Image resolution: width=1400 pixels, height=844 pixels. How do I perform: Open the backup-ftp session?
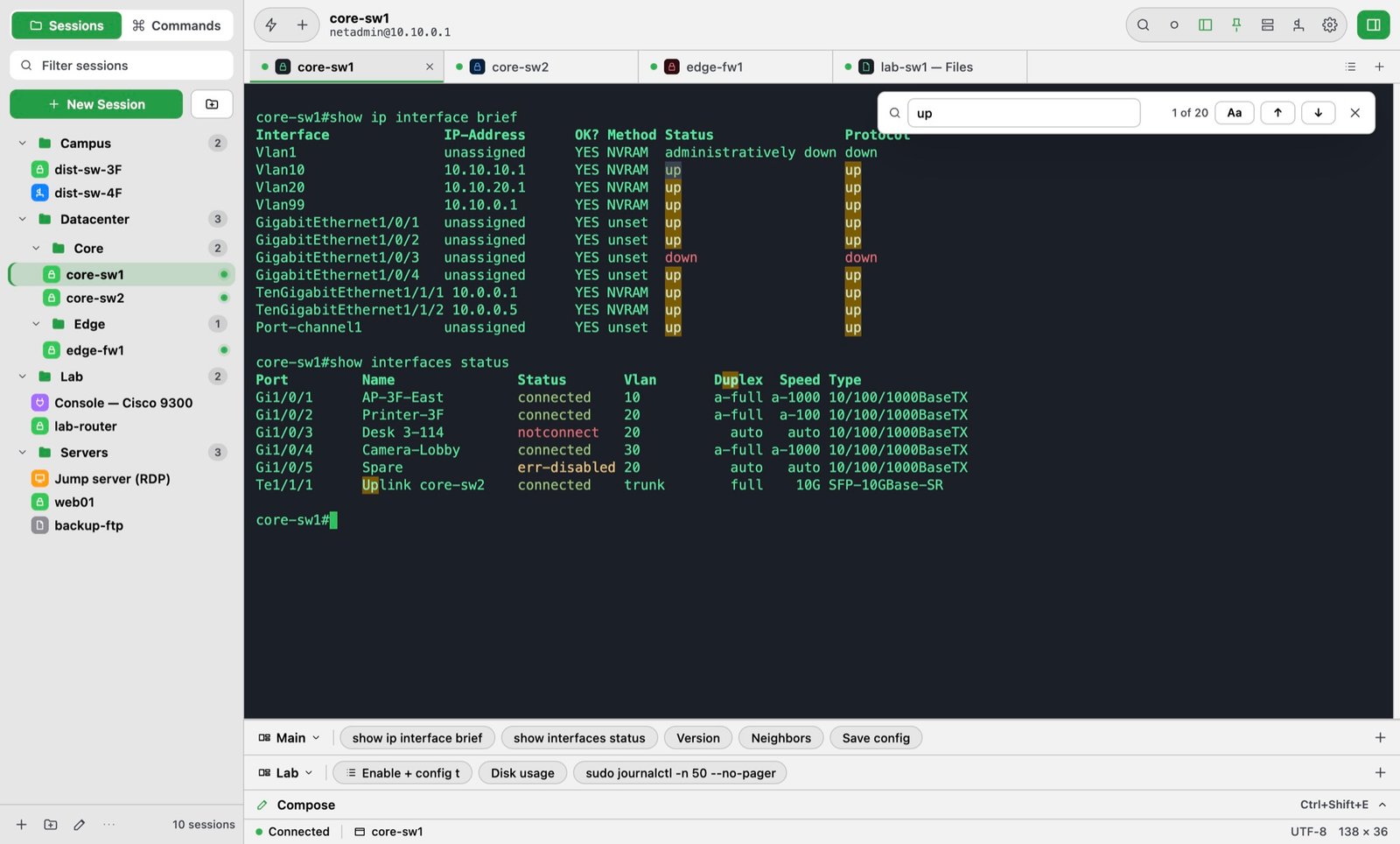pos(122,525)
